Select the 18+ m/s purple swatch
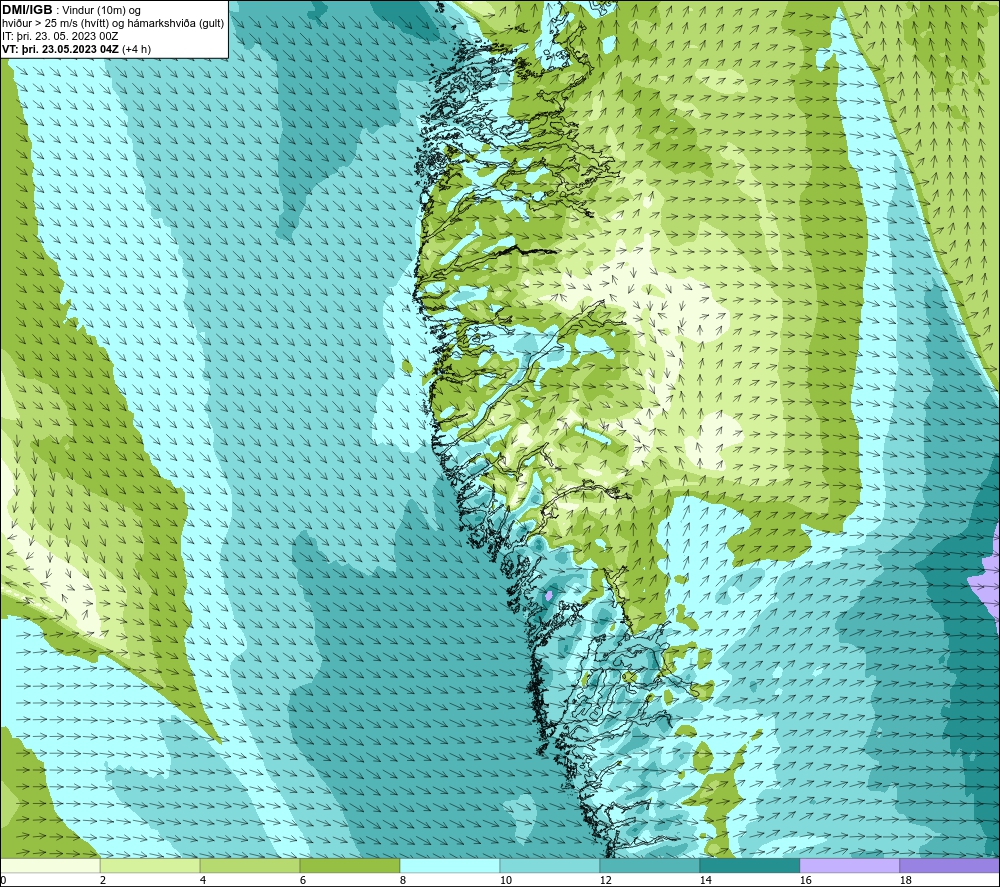 (x=949, y=865)
